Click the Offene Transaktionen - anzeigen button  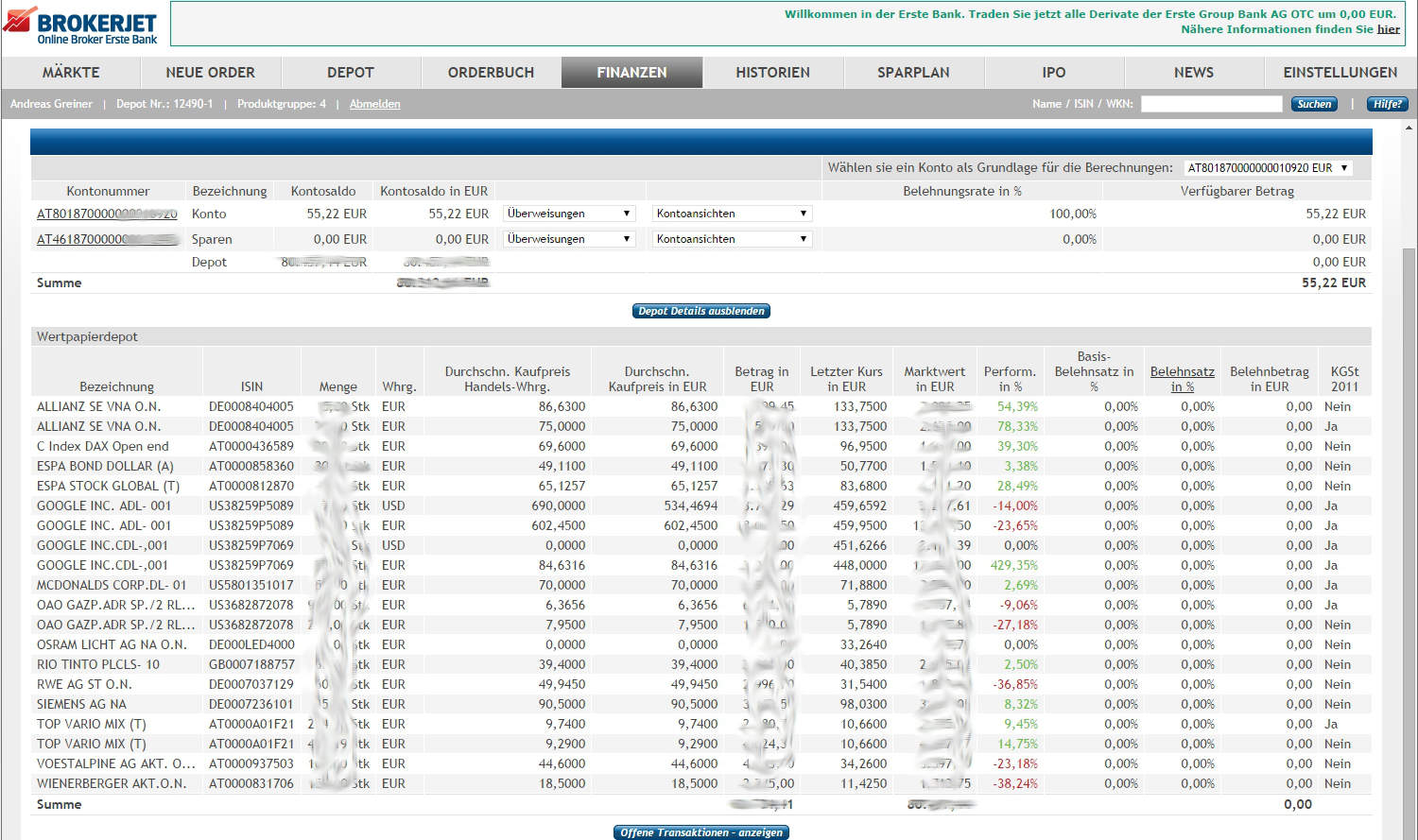tap(701, 832)
